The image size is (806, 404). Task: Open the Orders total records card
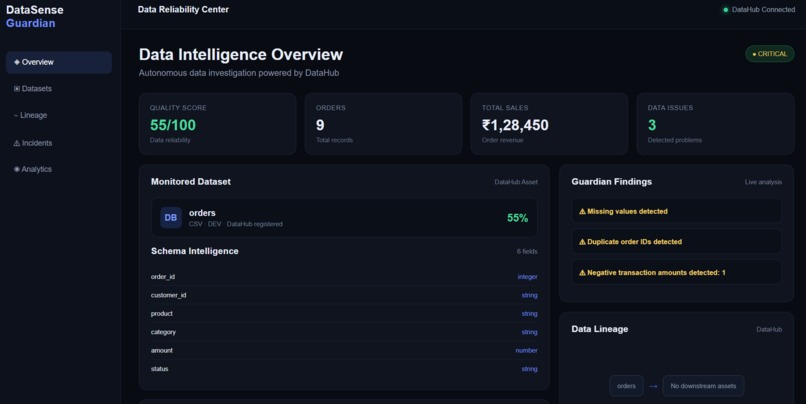[383, 124]
